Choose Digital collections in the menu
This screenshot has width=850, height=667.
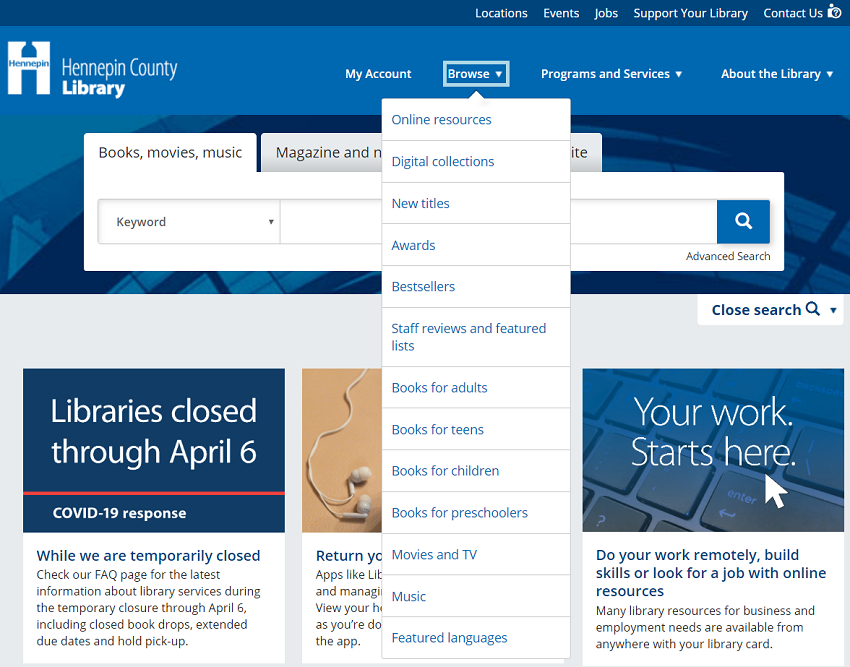point(476,162)
